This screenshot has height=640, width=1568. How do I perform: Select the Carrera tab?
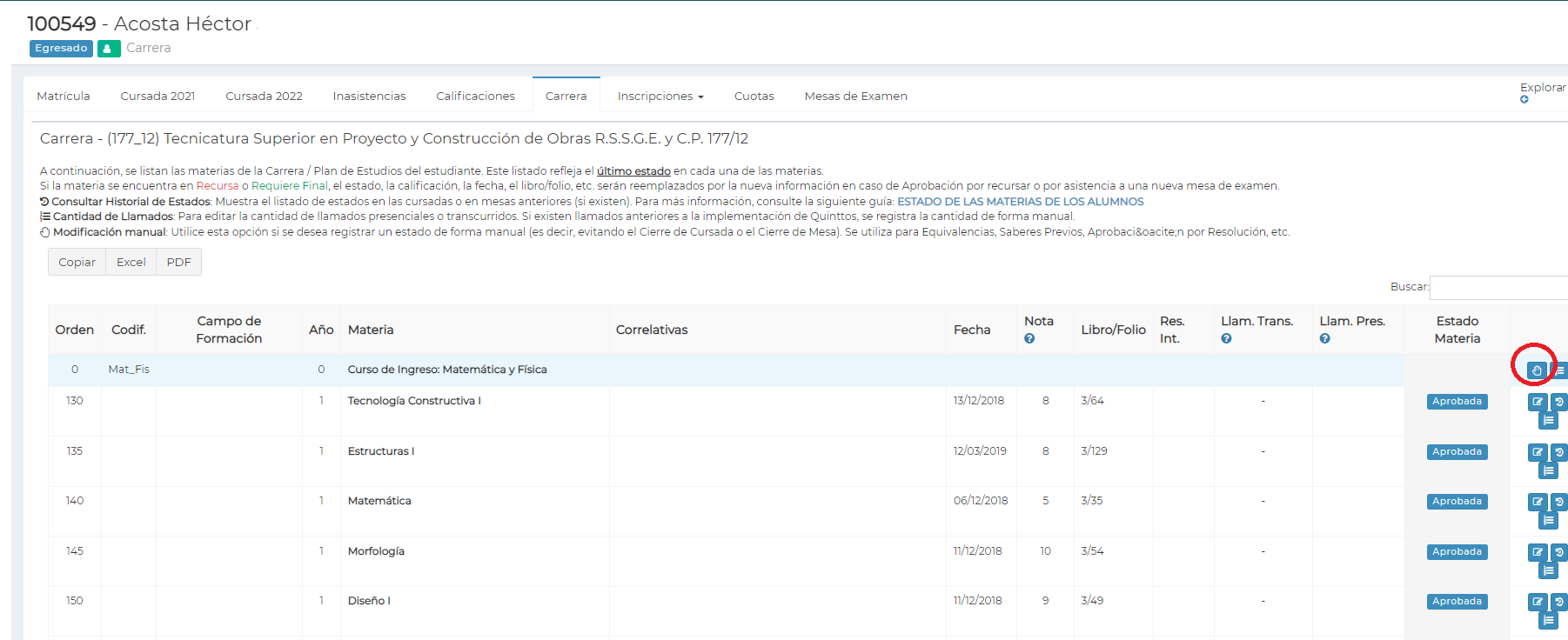[566, 97]
